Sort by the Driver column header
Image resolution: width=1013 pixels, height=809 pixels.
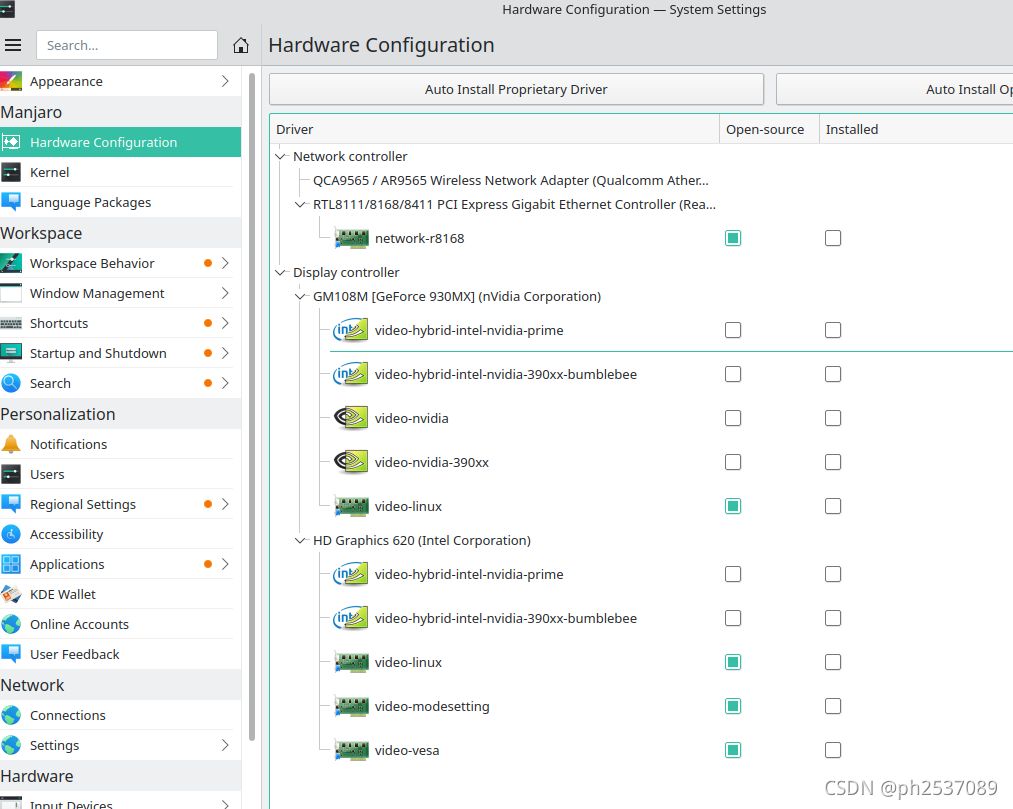495,129
